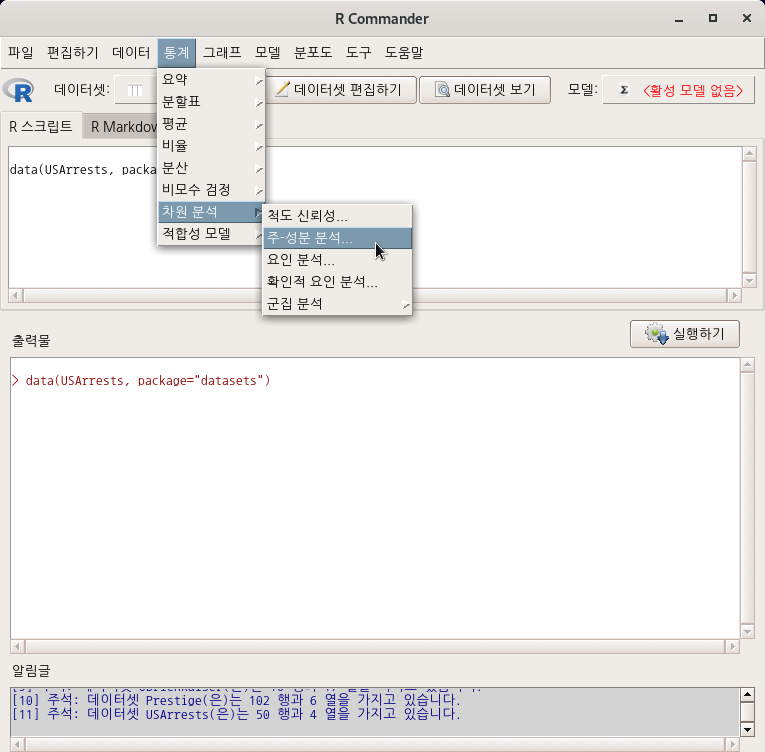Open the 그래프 menu
The image size is (765, 752).
click(x=222, y=52)
